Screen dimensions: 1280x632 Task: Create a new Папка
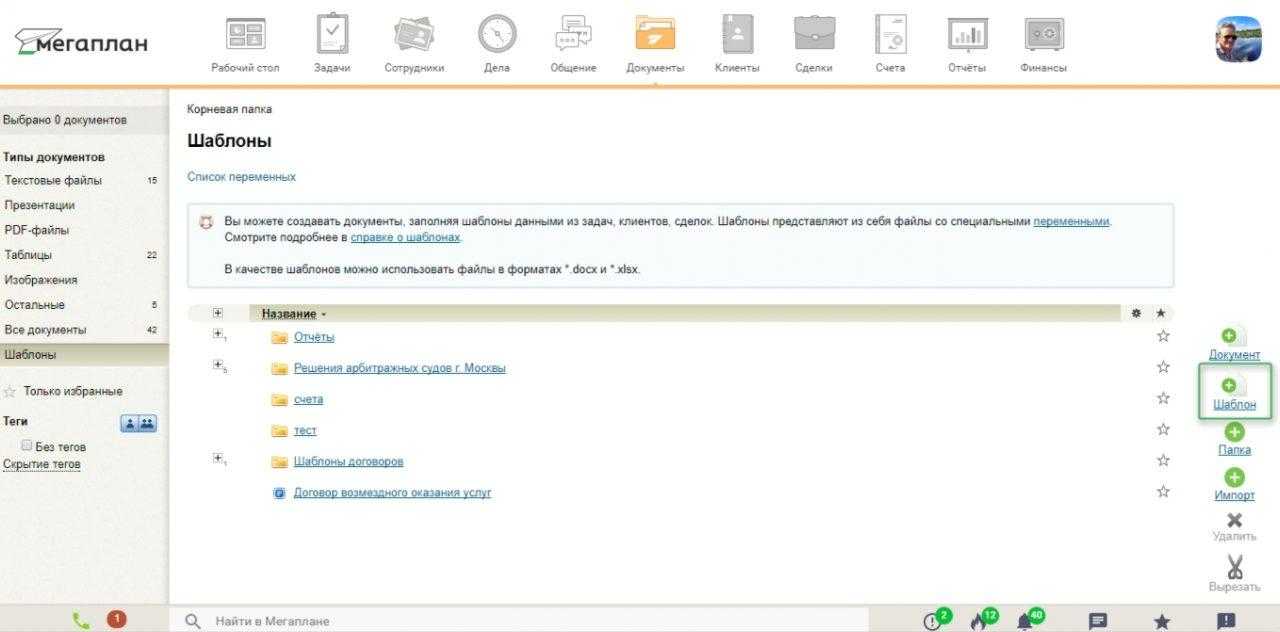tap(1234, 439)
